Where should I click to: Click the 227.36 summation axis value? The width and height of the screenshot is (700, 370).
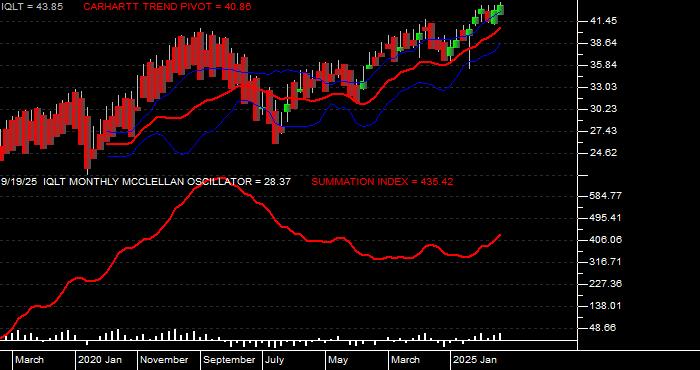[x=606, y=284]
